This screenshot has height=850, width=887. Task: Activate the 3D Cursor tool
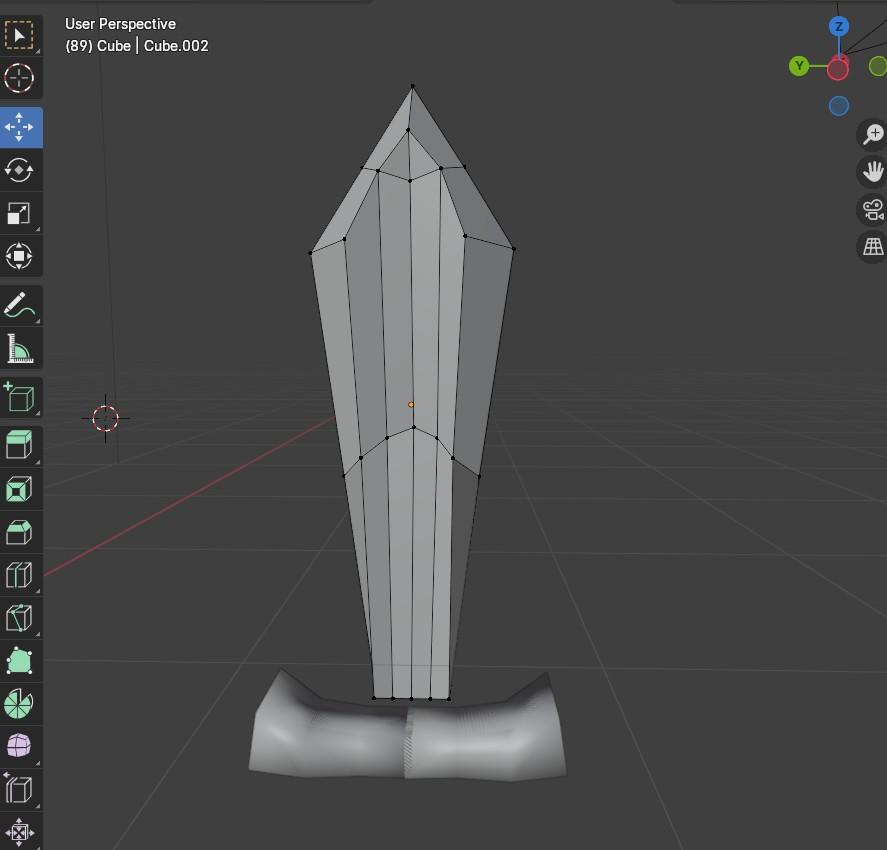(x=20, y=78)
